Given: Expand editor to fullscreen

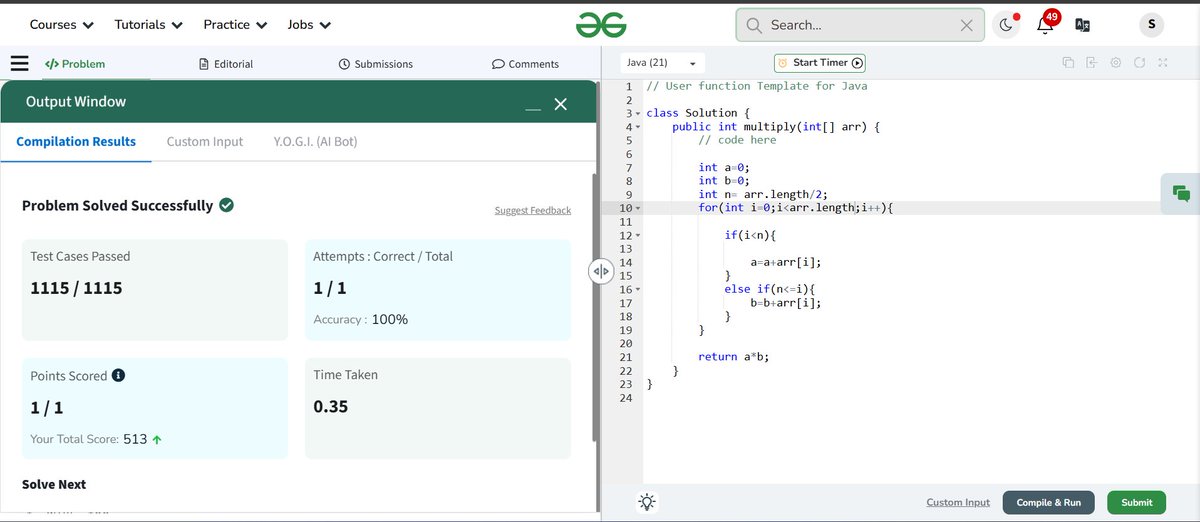Looking at the screenshot, I should 1163,63.
